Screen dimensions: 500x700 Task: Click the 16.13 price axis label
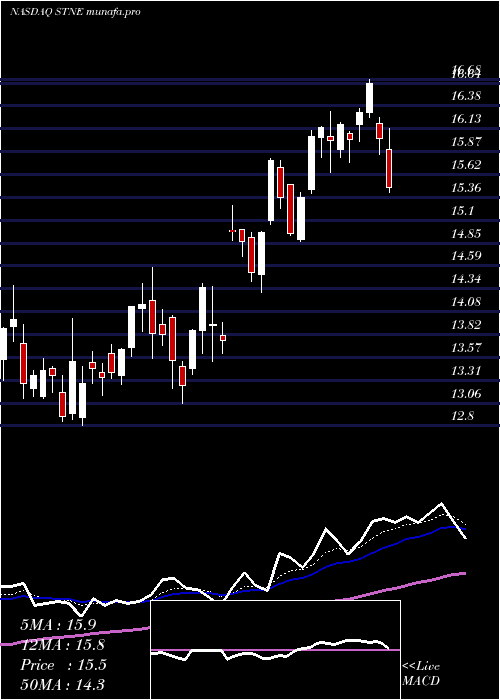tap(466, 119)
